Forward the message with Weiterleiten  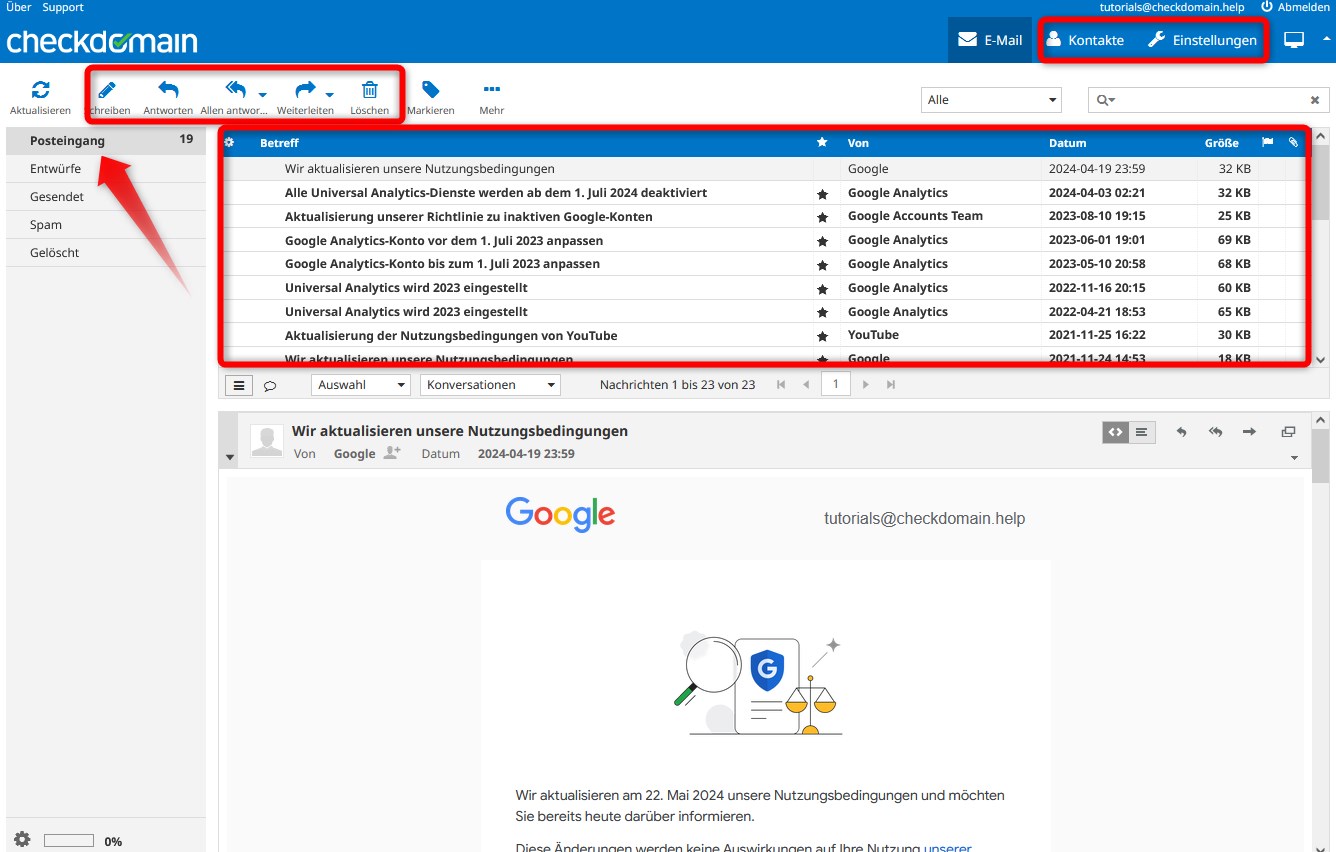(x=304, y=98)
